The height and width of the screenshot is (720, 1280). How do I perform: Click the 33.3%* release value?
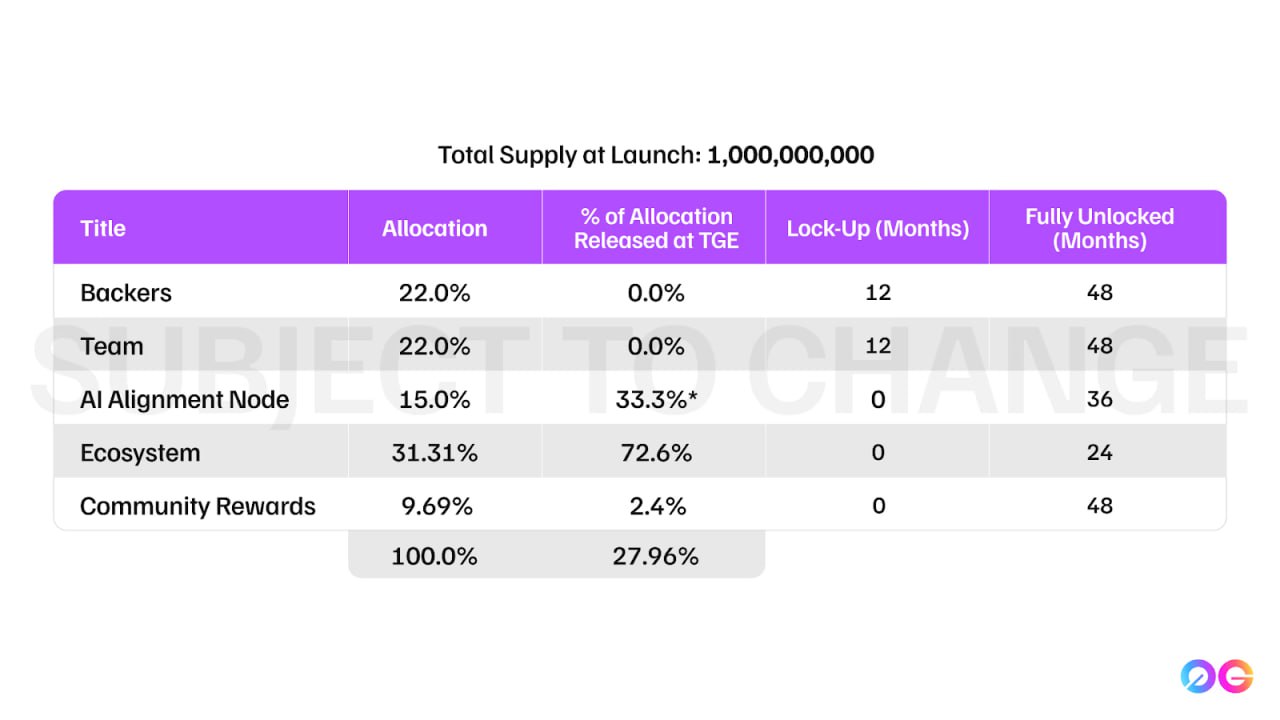click(656, 400)
